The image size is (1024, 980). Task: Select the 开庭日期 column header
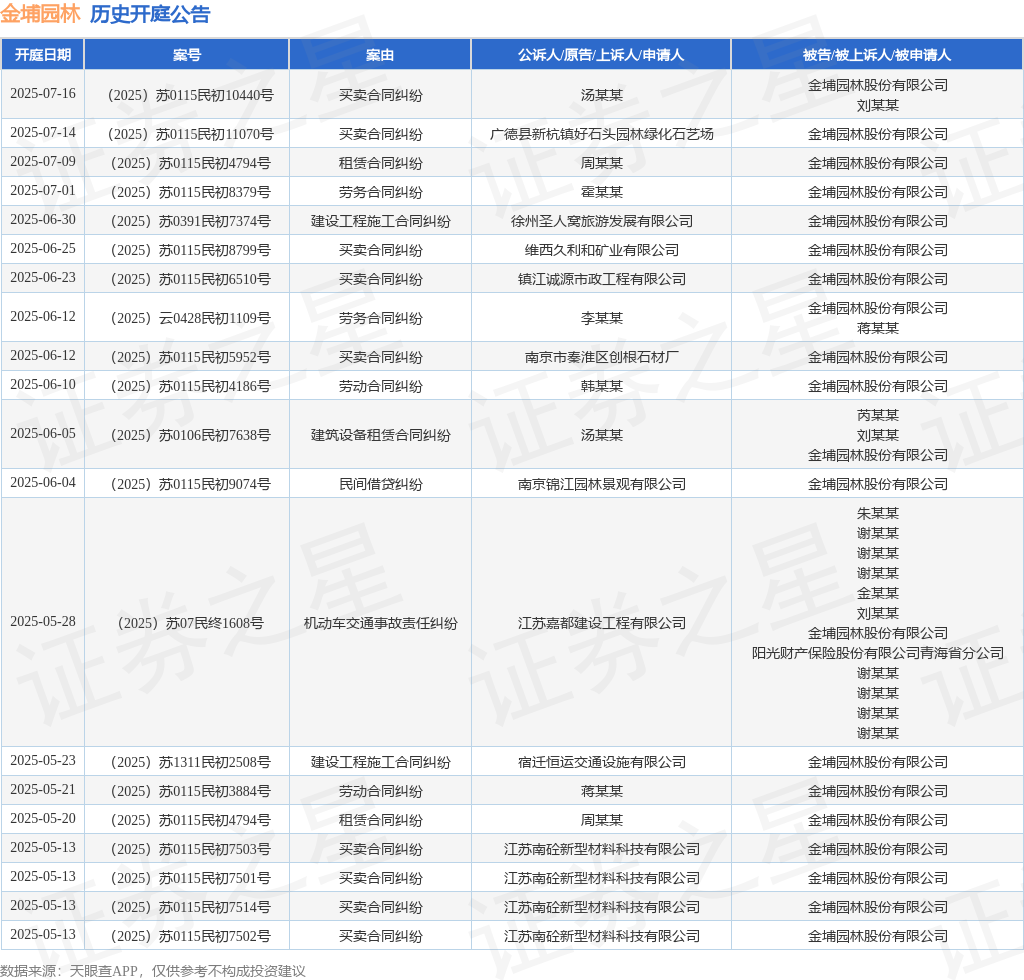pos(43,55)
